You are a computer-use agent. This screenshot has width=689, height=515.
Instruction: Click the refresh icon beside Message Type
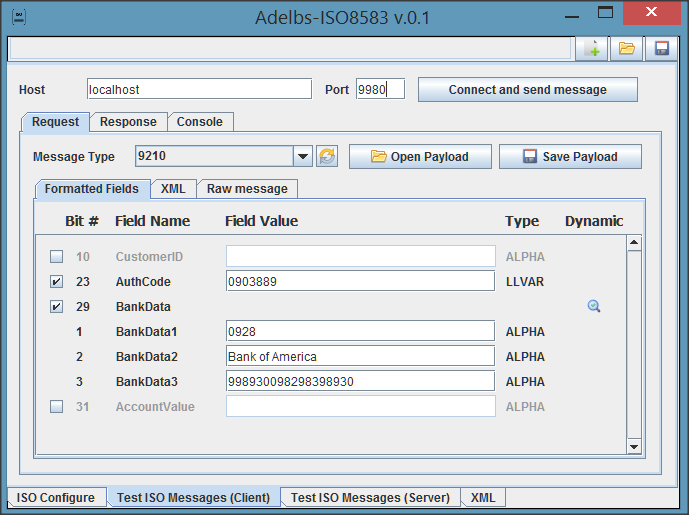[x=327, y=156]
